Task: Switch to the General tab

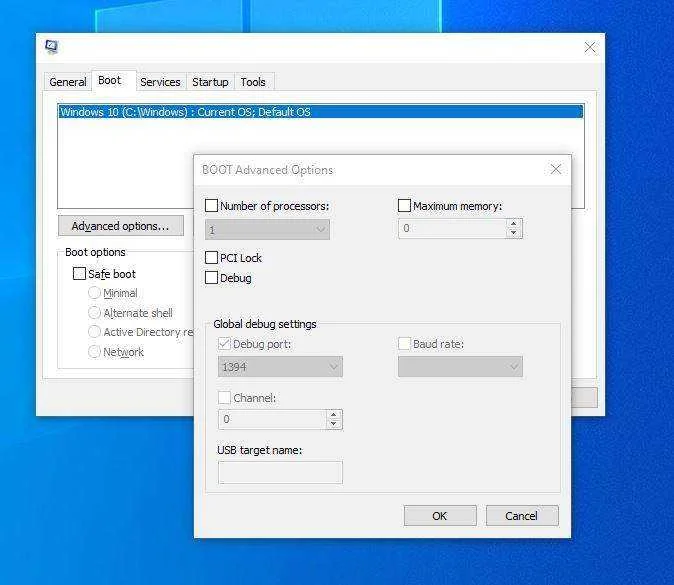Action: coord(68,82)
